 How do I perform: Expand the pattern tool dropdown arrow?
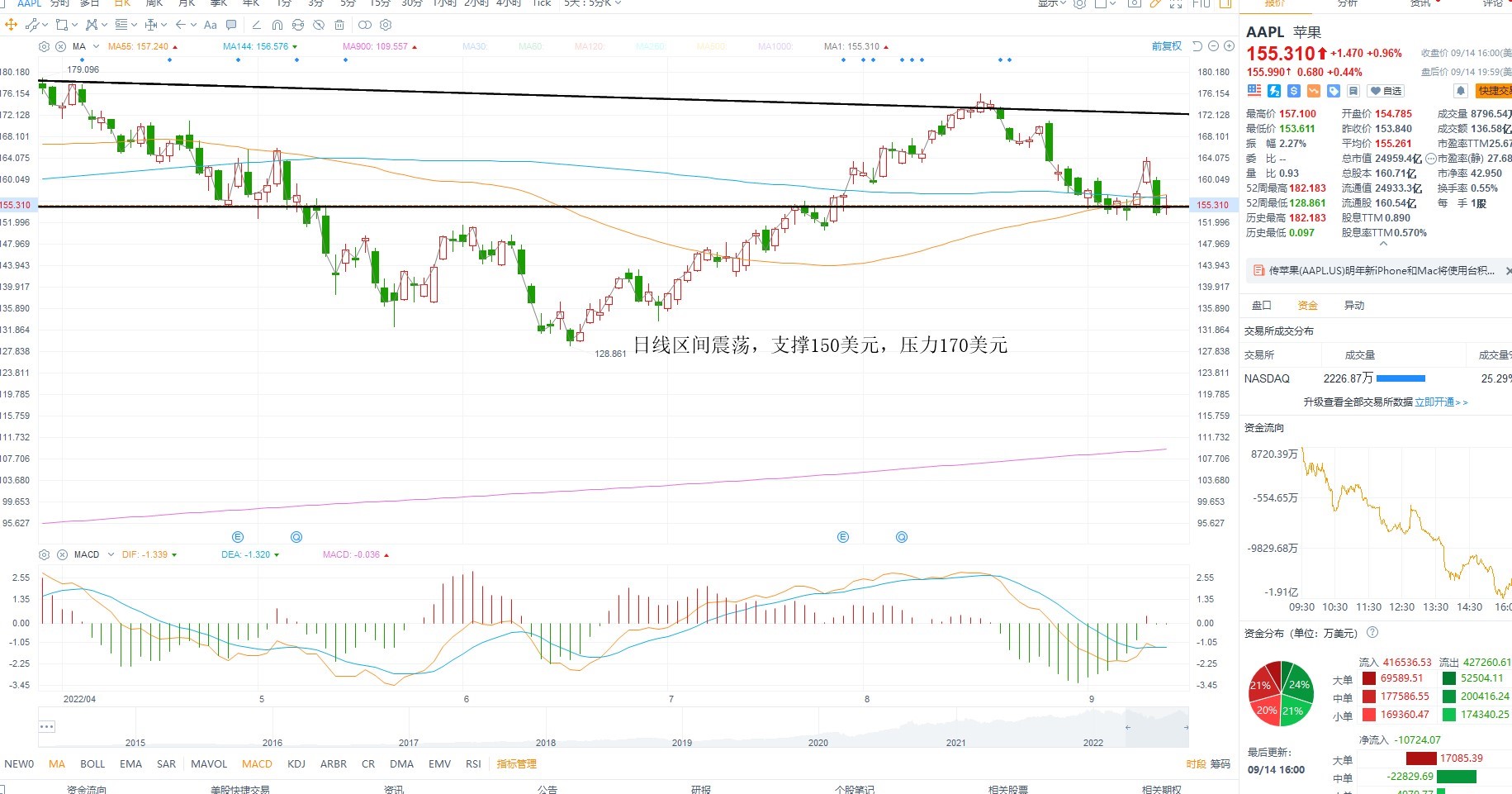(x=104, y=25)
